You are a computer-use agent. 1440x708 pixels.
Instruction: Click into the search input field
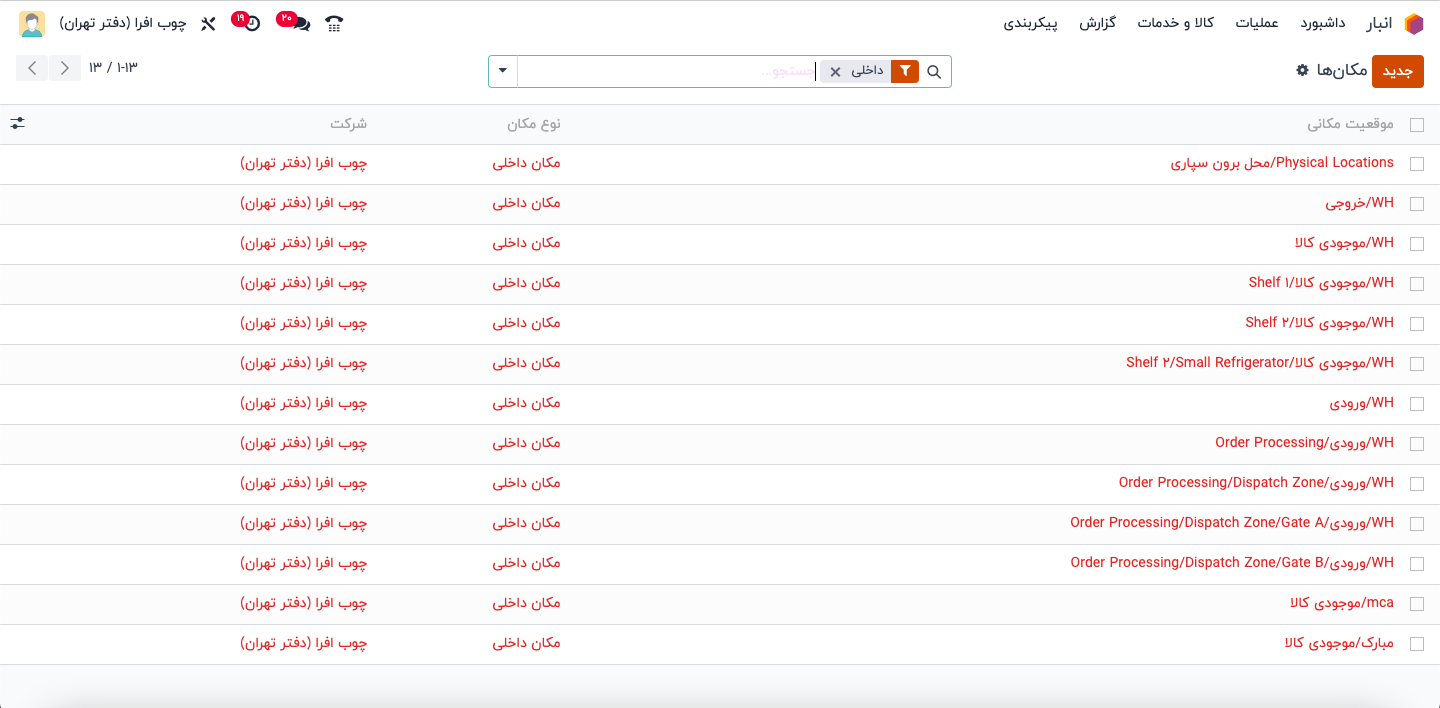665,72
